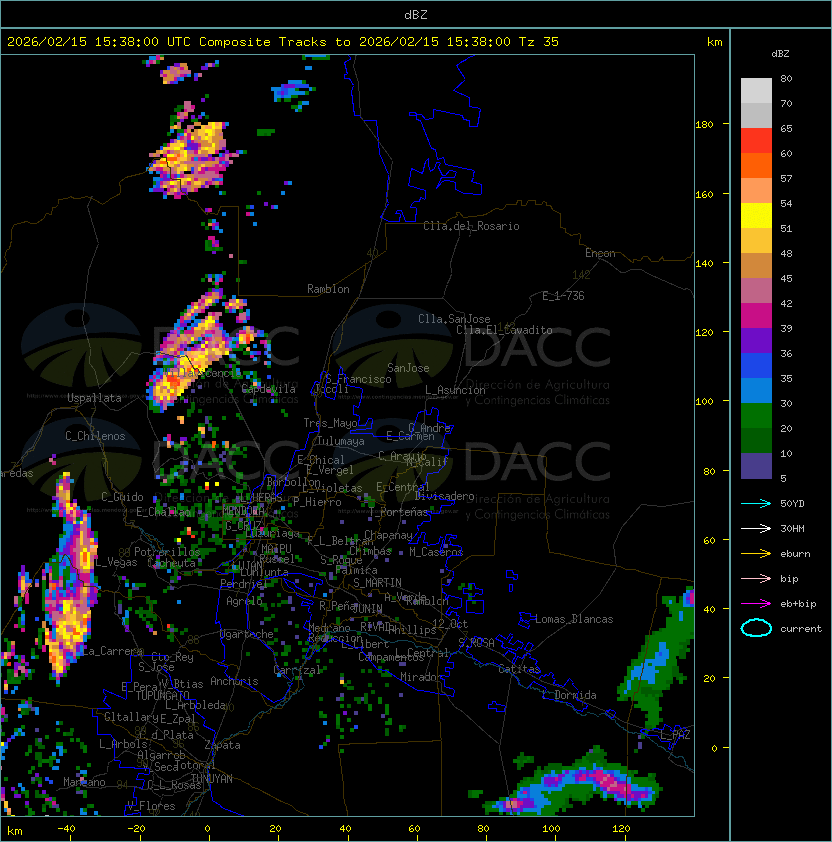Click the 'dBZ' label above the color scale
Image resolution: width=832 pixels, height=842 pixels.
(x=780, y=54)
